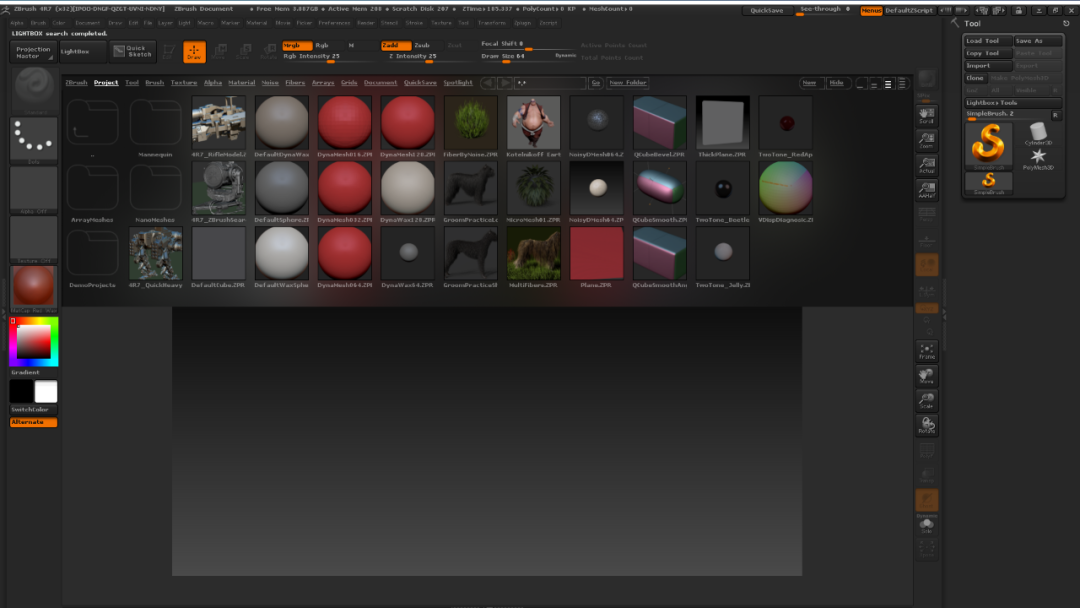This screenshot has width=1080, height=608.
Task: Click the Actual size icon
Action: [x=926, y=165]
